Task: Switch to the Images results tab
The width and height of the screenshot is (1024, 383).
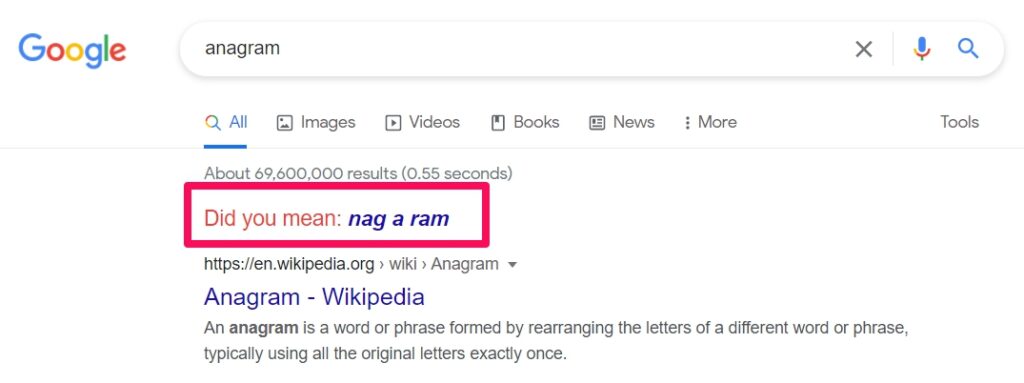Action: point(316,122)
